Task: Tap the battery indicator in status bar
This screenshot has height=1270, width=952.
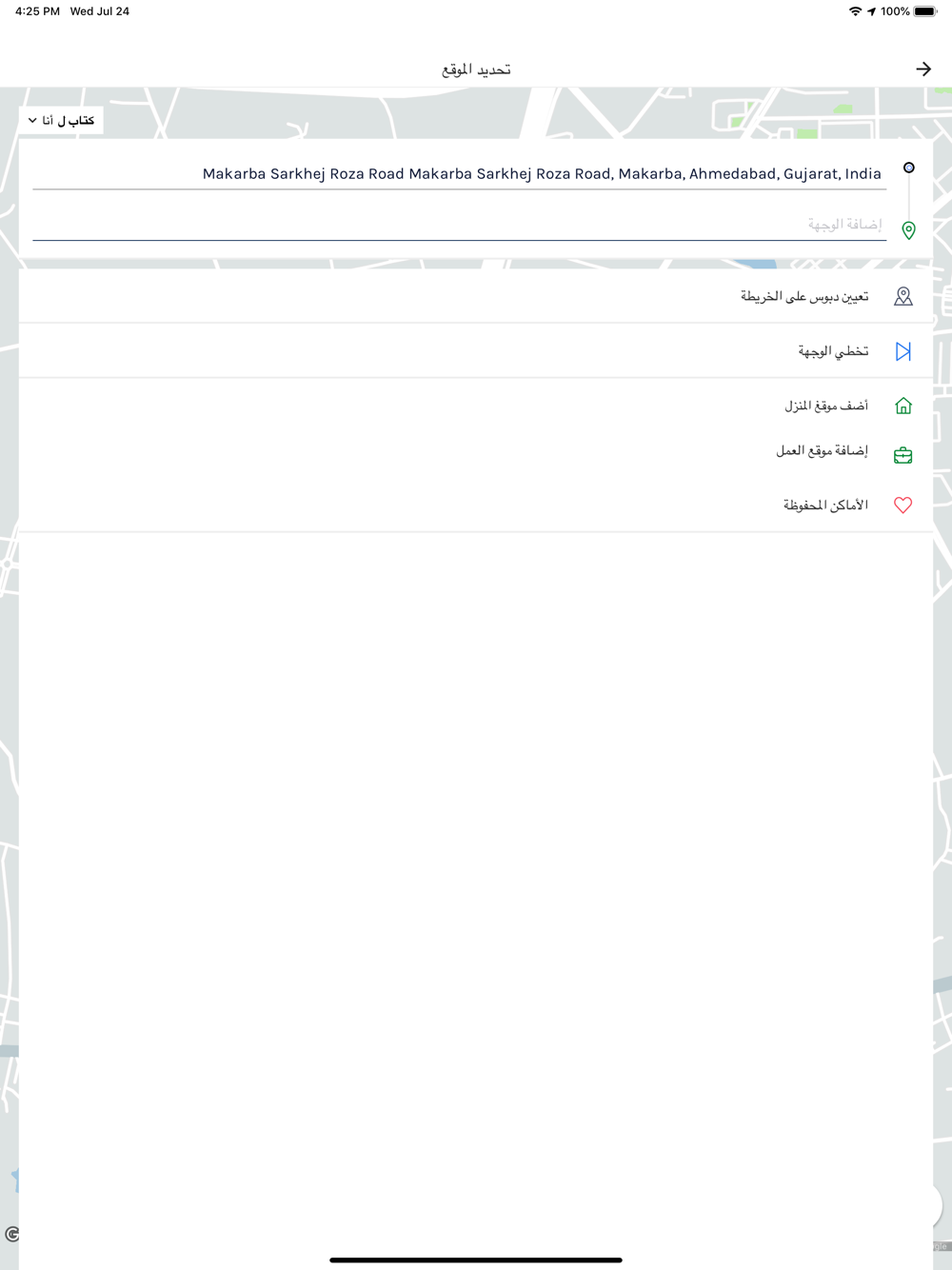Action: coord(925,11)
